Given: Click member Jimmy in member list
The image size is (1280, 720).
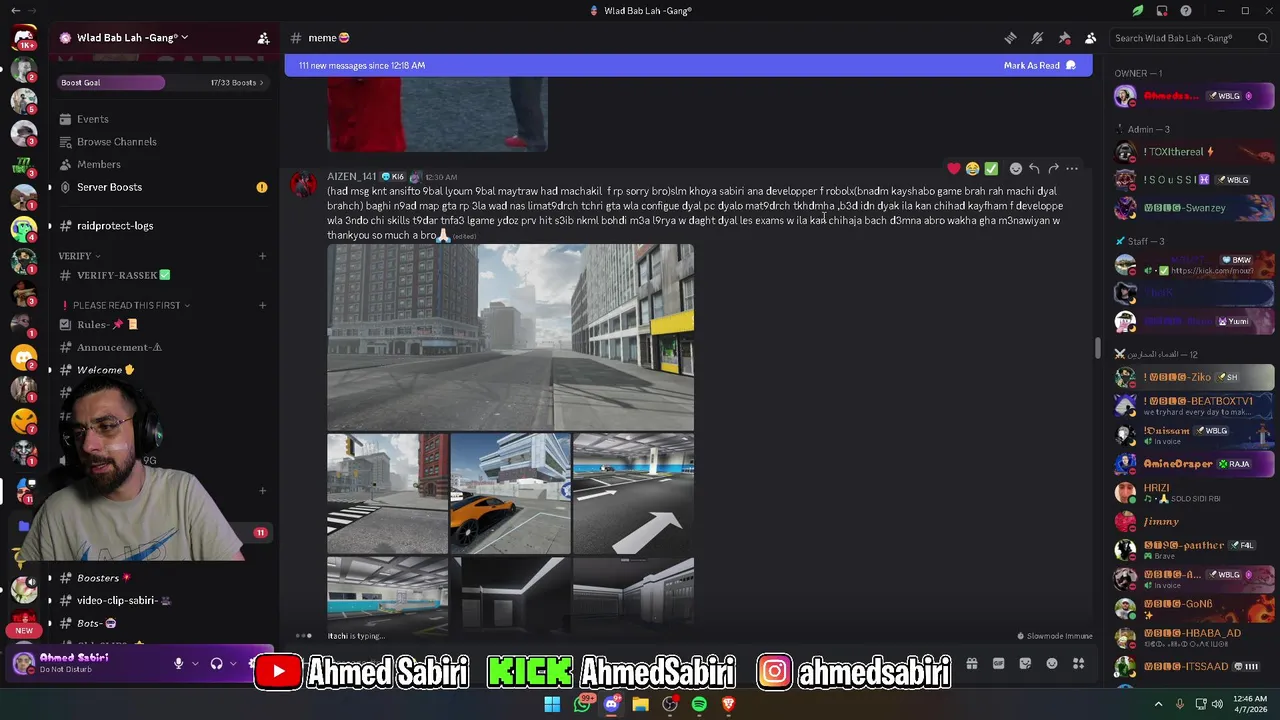Looking at the screenshot, I should pyautogui.click(x=1194, y=522).
